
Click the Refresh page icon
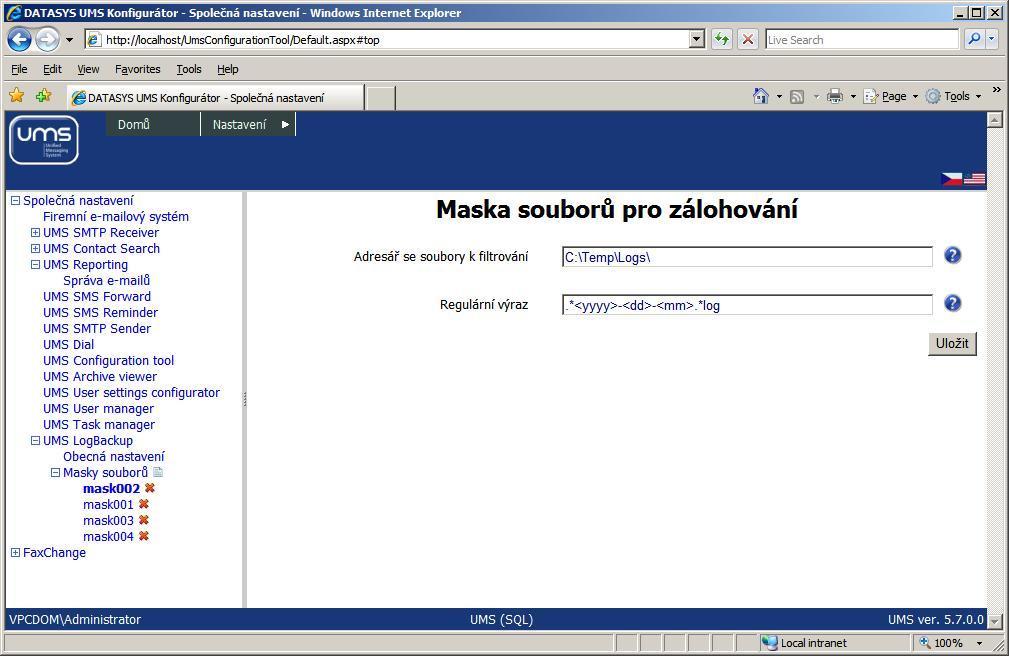(x=722, y=40)
